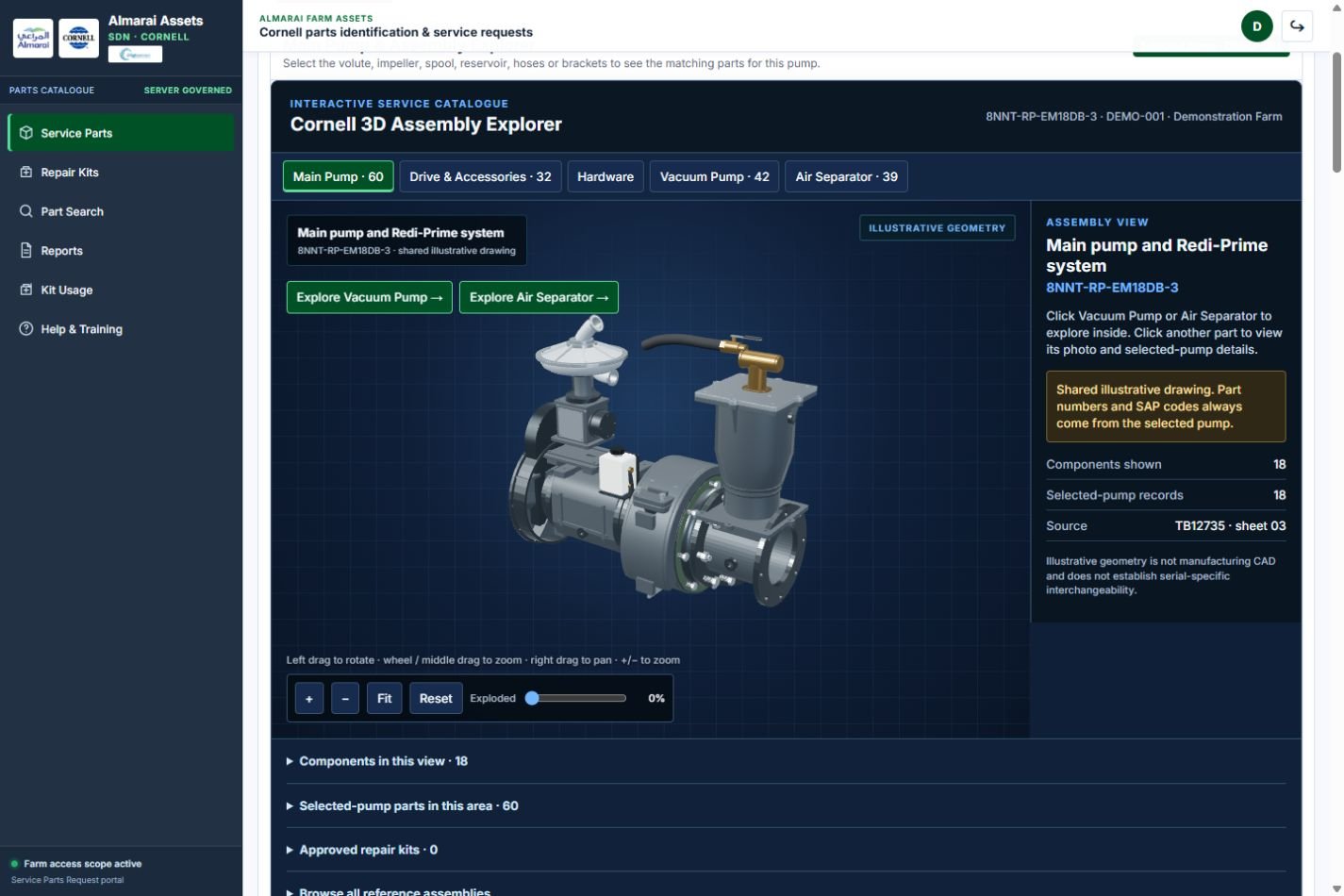Expand Approved repair kits · 0

click(786, 850)
